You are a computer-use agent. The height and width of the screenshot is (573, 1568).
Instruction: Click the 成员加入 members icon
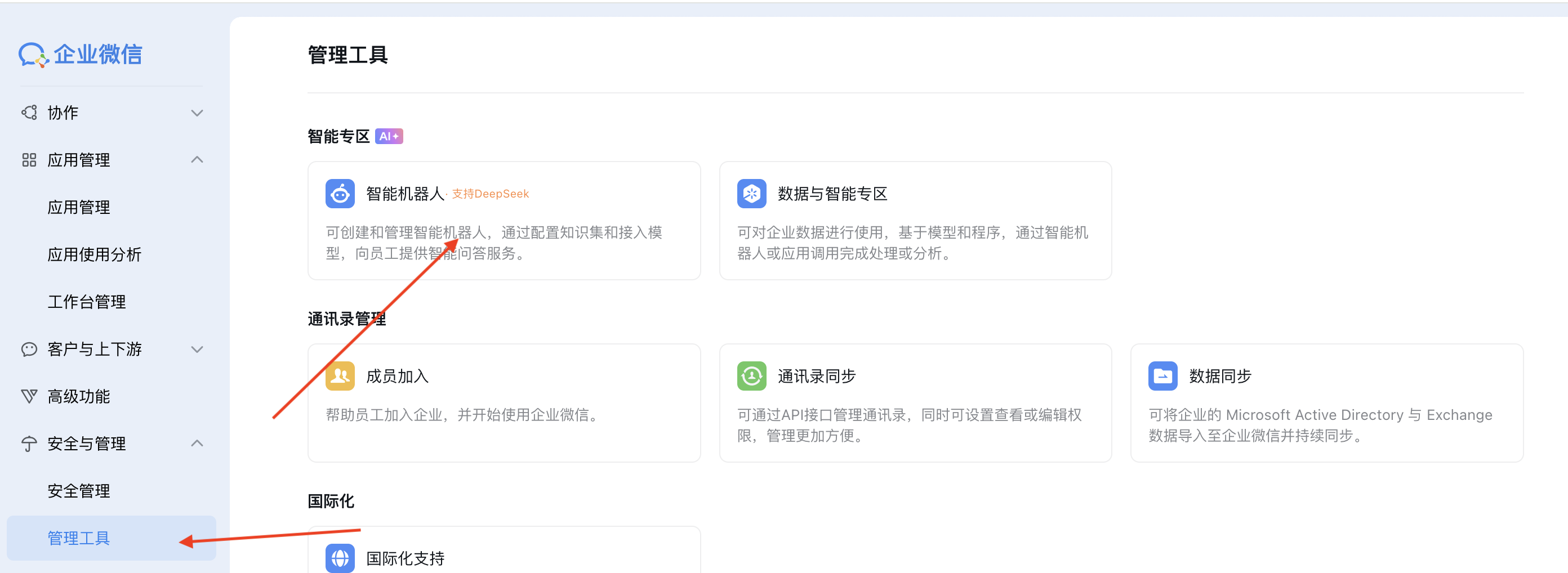(x=339, y=375)
